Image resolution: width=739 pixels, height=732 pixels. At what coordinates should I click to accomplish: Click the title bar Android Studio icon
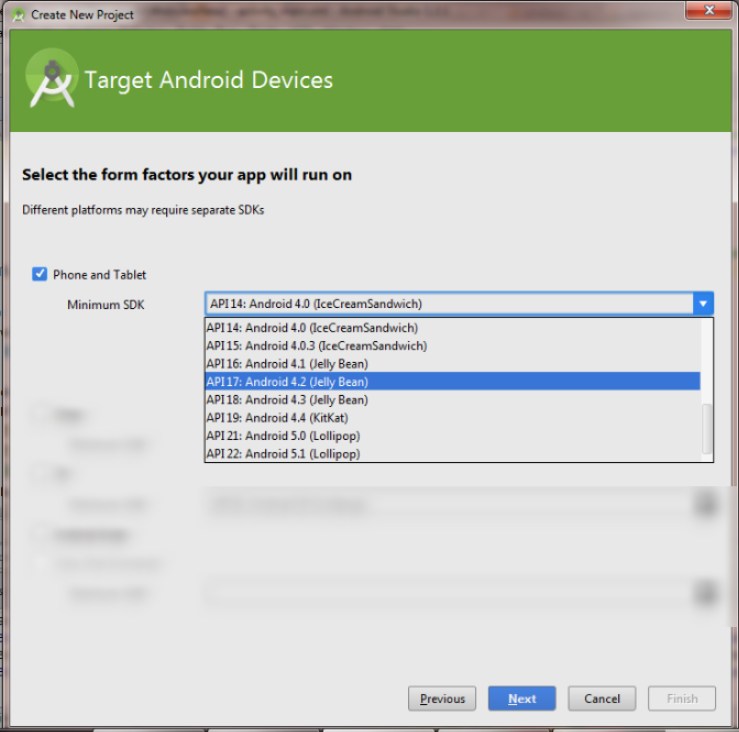pos(18,15)
